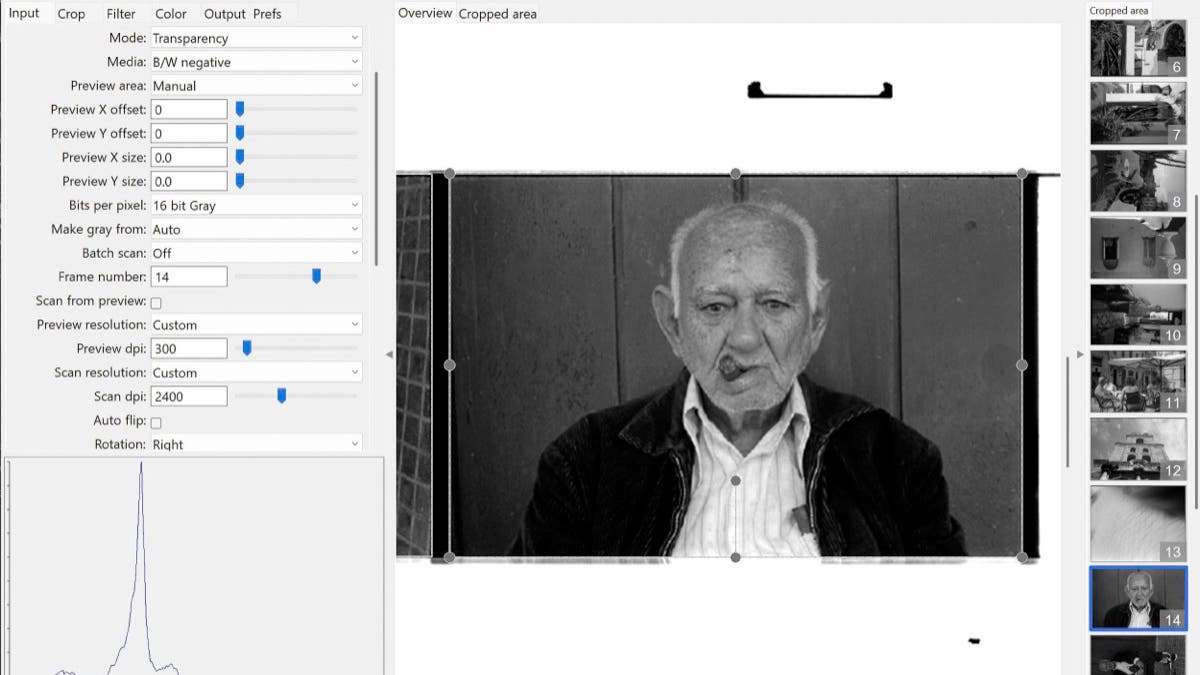Viewport: 1200px width, 675px height.
Task: Open the Rotation dropdown
Action: pyautogui.click(x=256, y=443)
